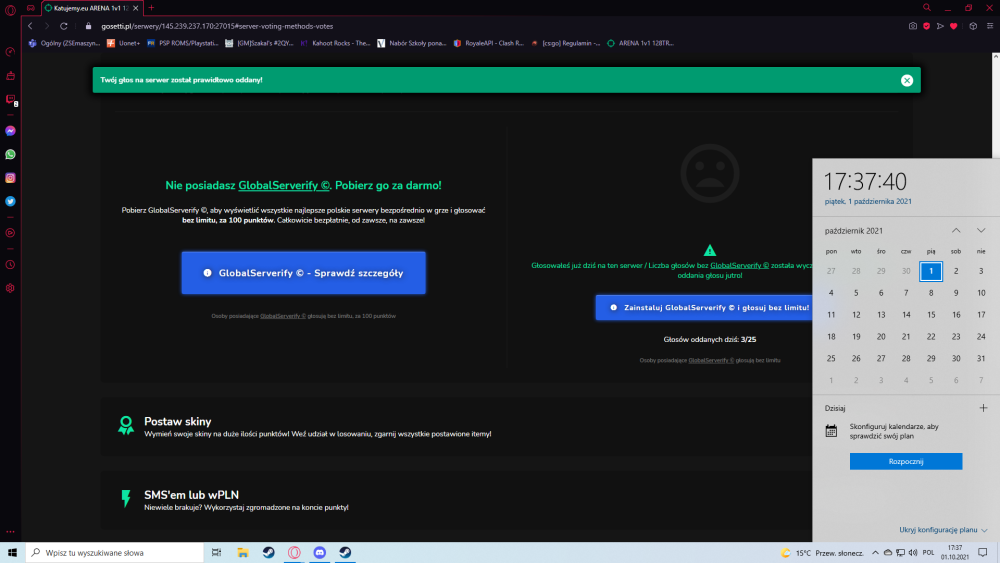Screen dimensions: 1000x563
Task: Expand październik 2021 month header
Action: point(853,231)
